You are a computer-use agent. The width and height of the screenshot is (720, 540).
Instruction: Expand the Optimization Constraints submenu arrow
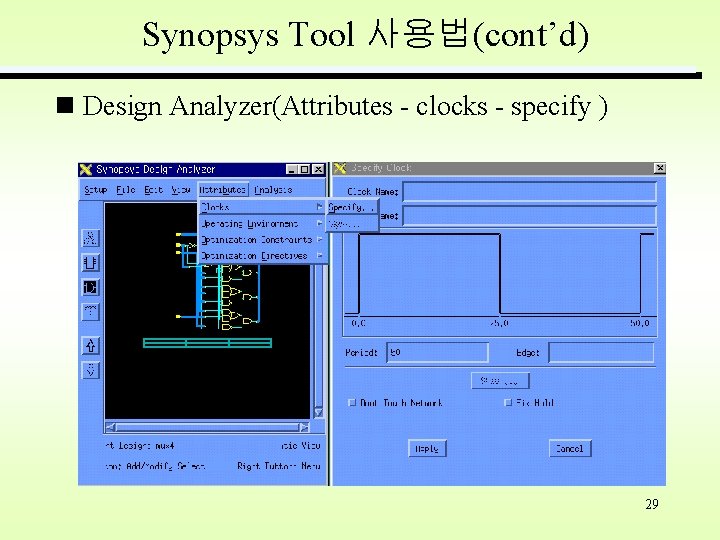pos(320,240)
